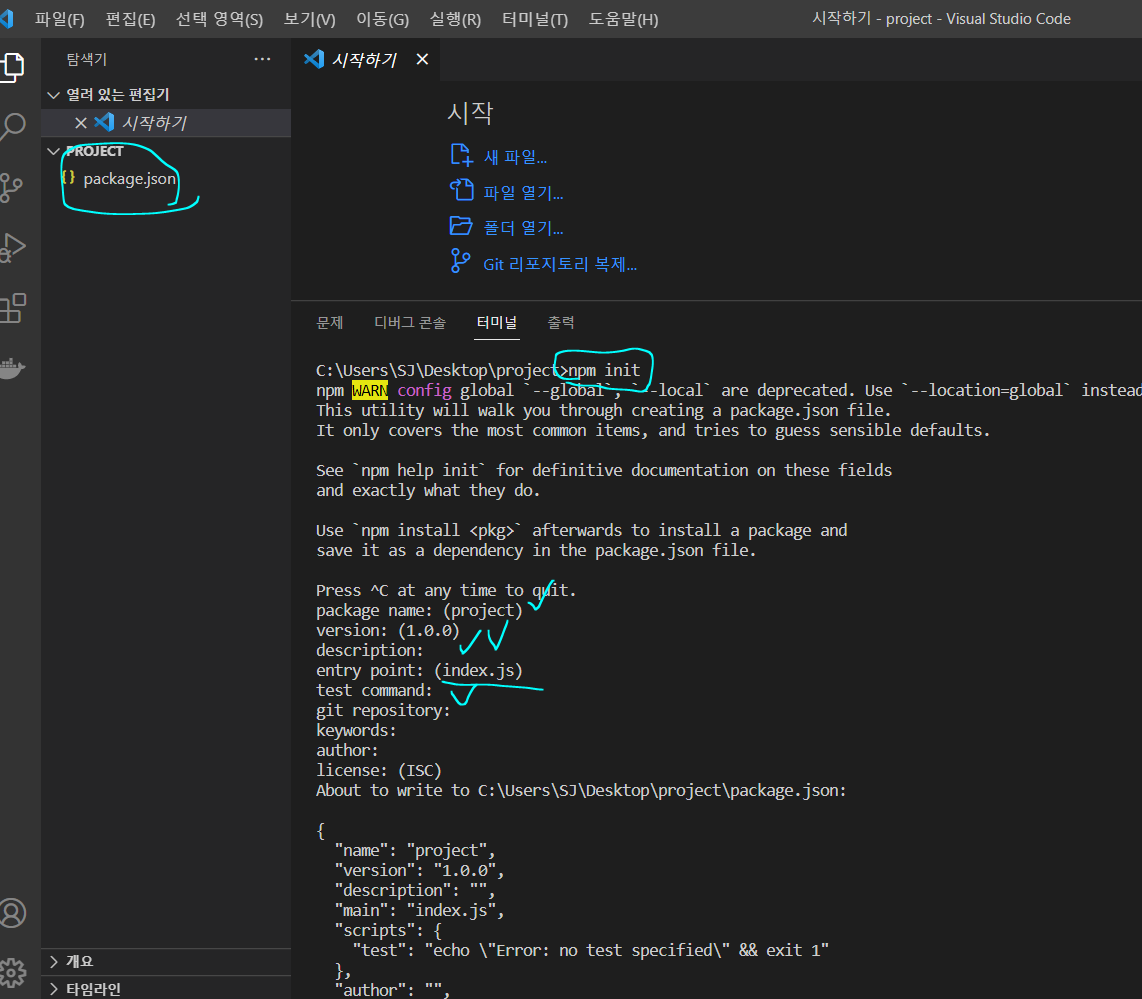Collapse the PROJECT folder section

coord(53,151)
